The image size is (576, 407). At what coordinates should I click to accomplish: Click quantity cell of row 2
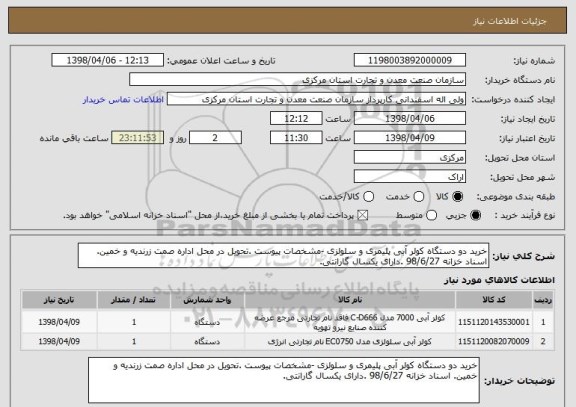point(134,342)
